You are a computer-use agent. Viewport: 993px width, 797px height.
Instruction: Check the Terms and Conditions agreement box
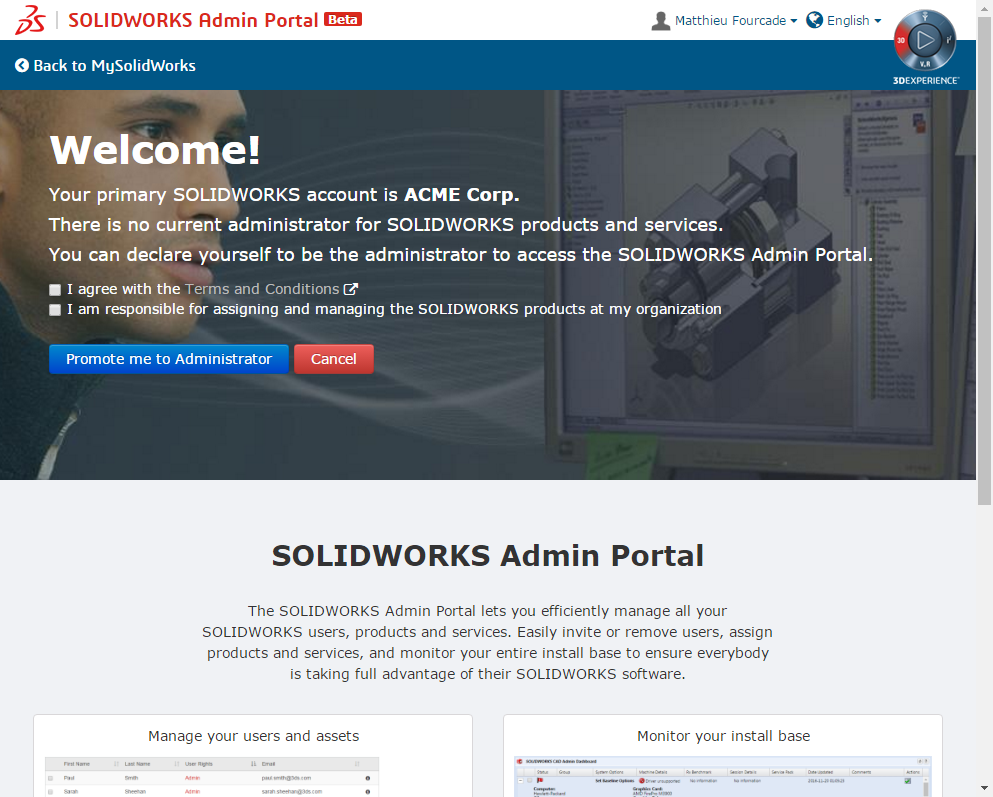pos(55,290)
